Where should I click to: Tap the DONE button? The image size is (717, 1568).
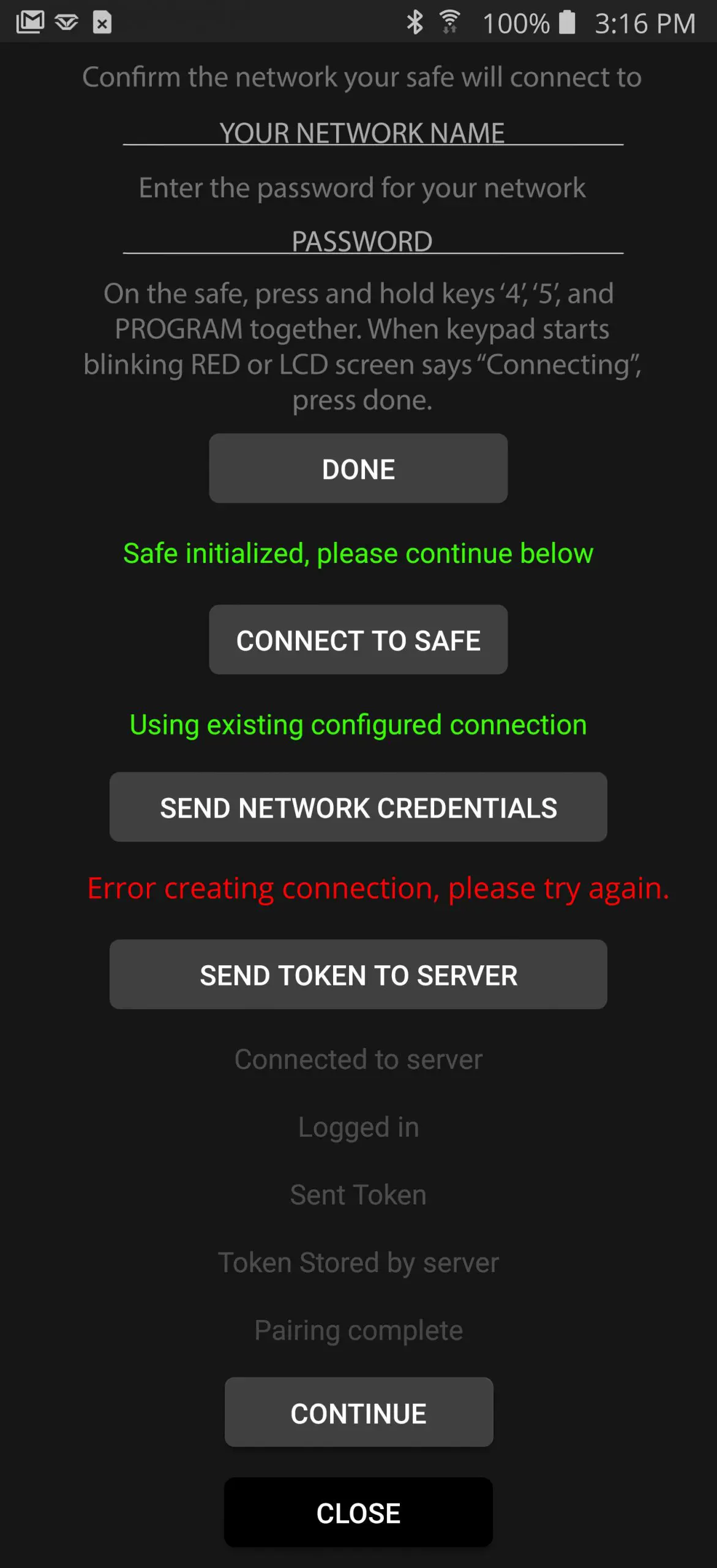click(358, 469)
